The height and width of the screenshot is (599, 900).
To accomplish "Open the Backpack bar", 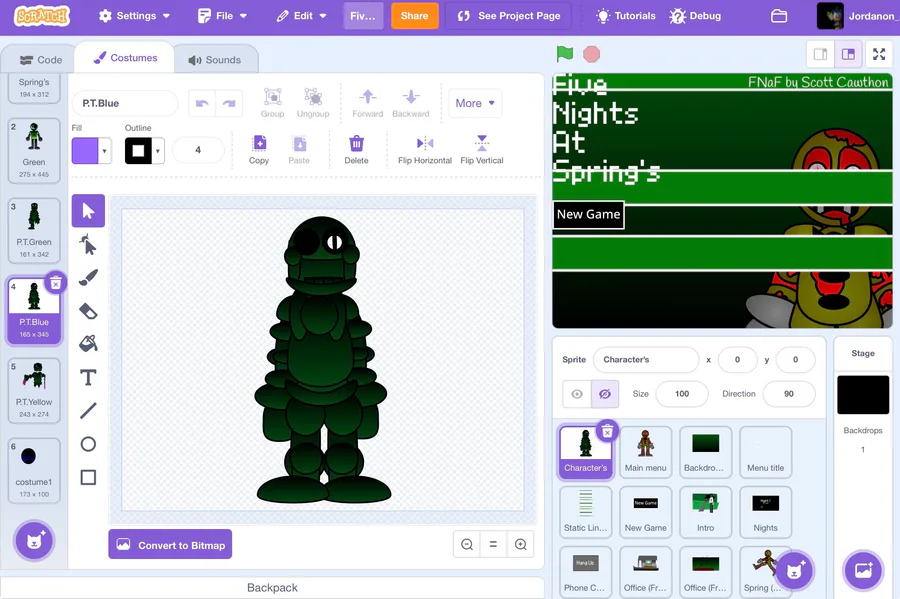I will 272,588.
